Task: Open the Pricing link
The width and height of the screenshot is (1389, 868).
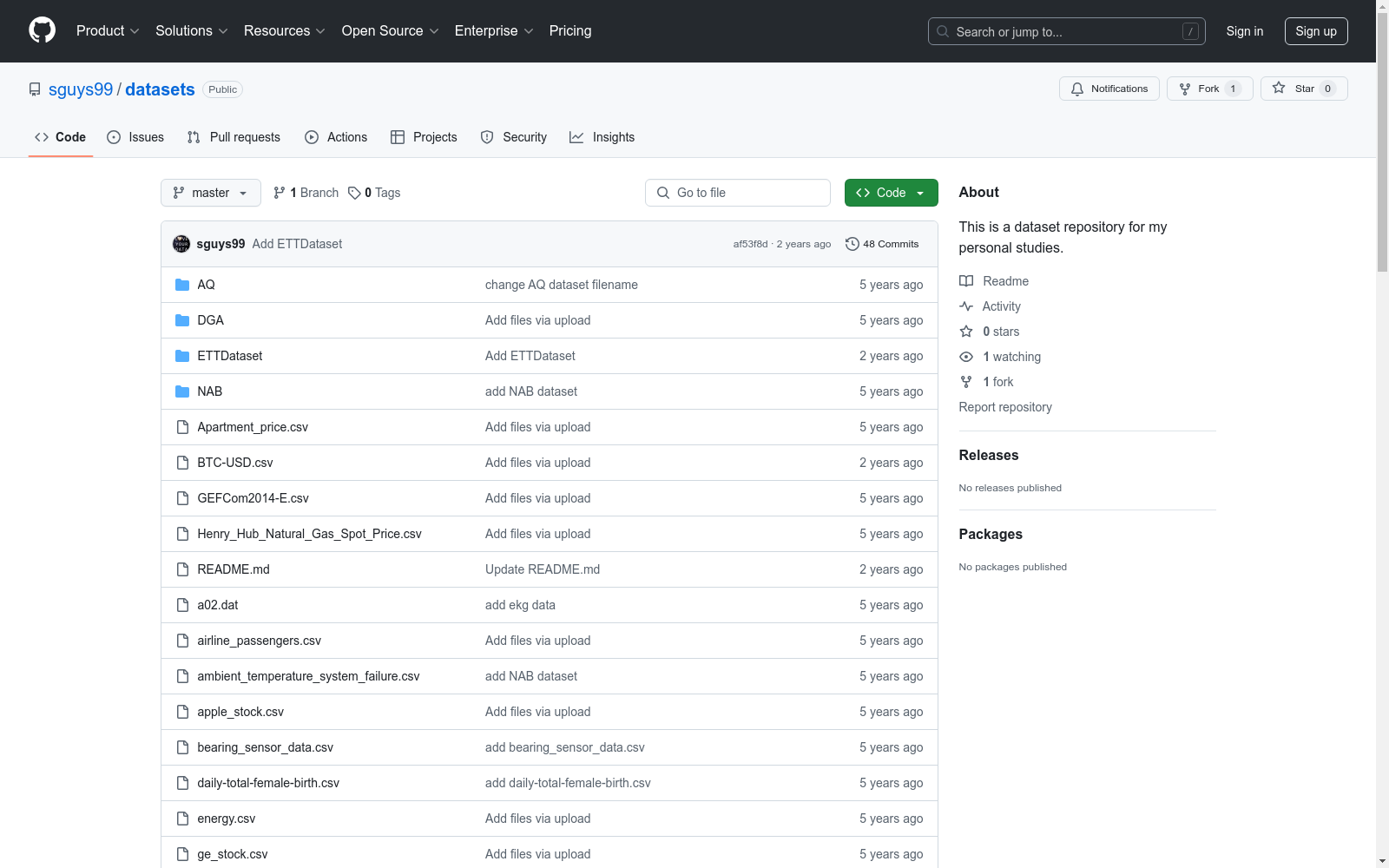Action: (570, 30)
